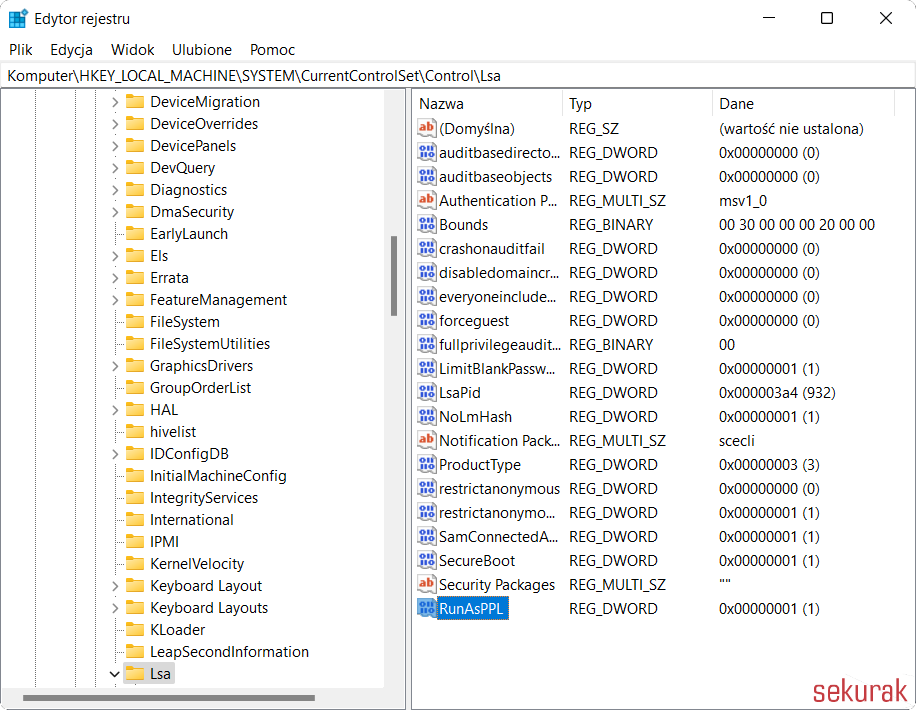Click the HAL folder icon

(135, 410)
